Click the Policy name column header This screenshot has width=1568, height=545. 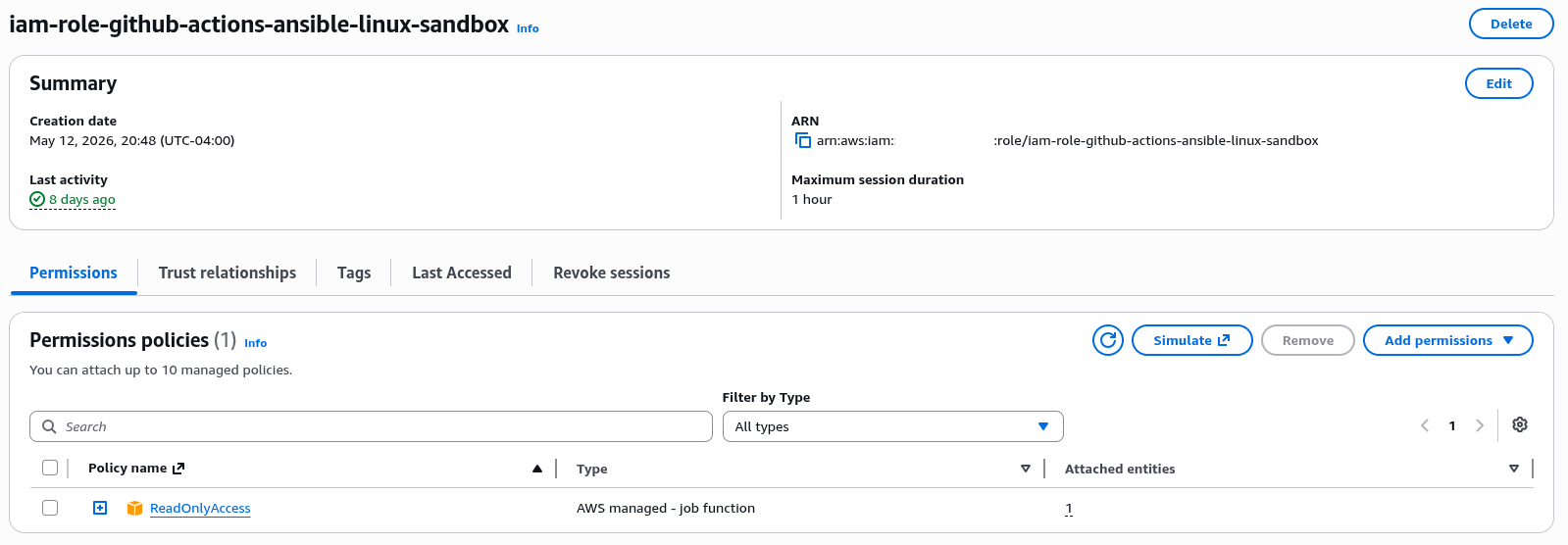pos(127,468)
